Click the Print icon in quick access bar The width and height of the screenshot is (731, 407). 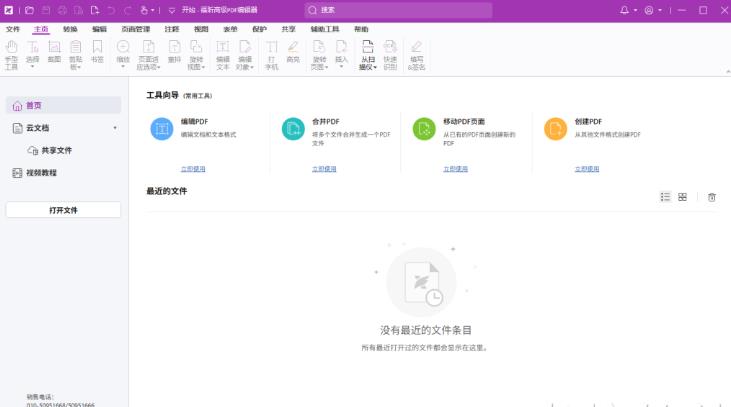62,10
